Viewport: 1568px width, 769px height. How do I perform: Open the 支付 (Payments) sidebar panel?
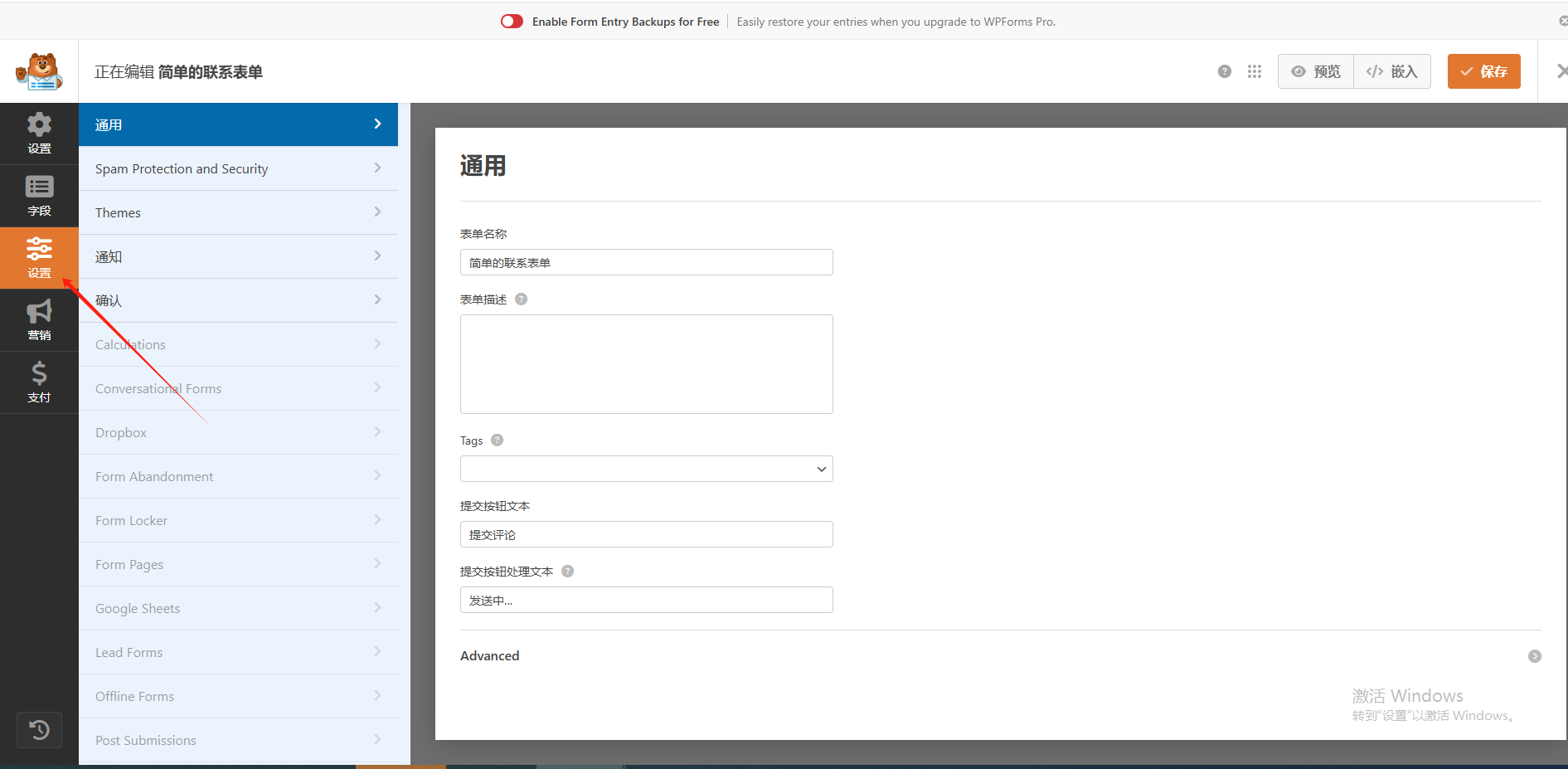tap(39, 382)
